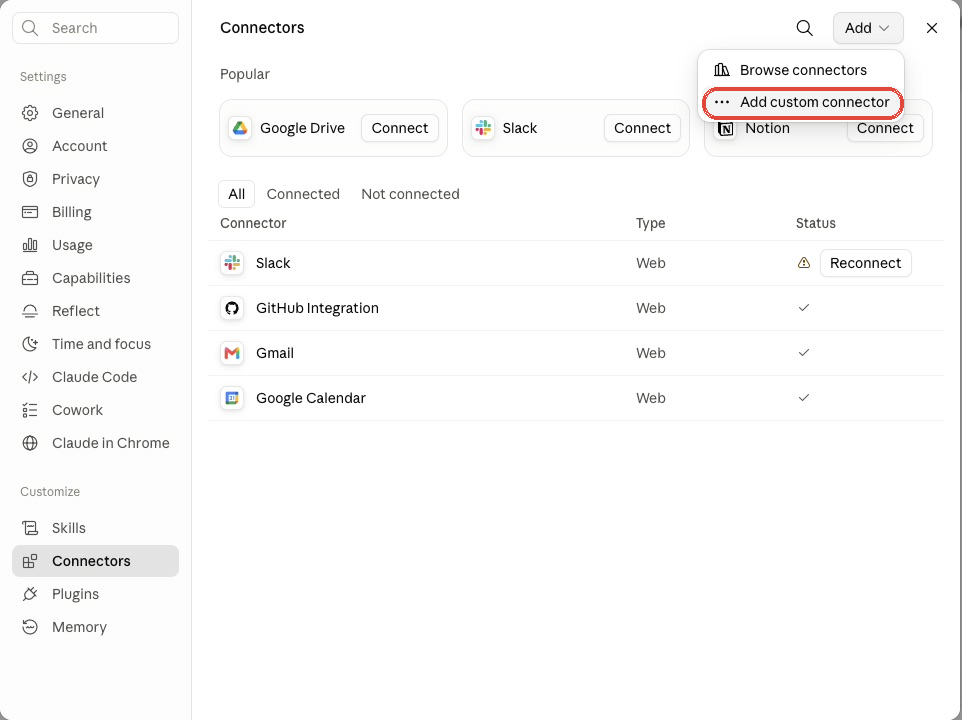Click the search icon in Connectors header

[x=804, y=28]
